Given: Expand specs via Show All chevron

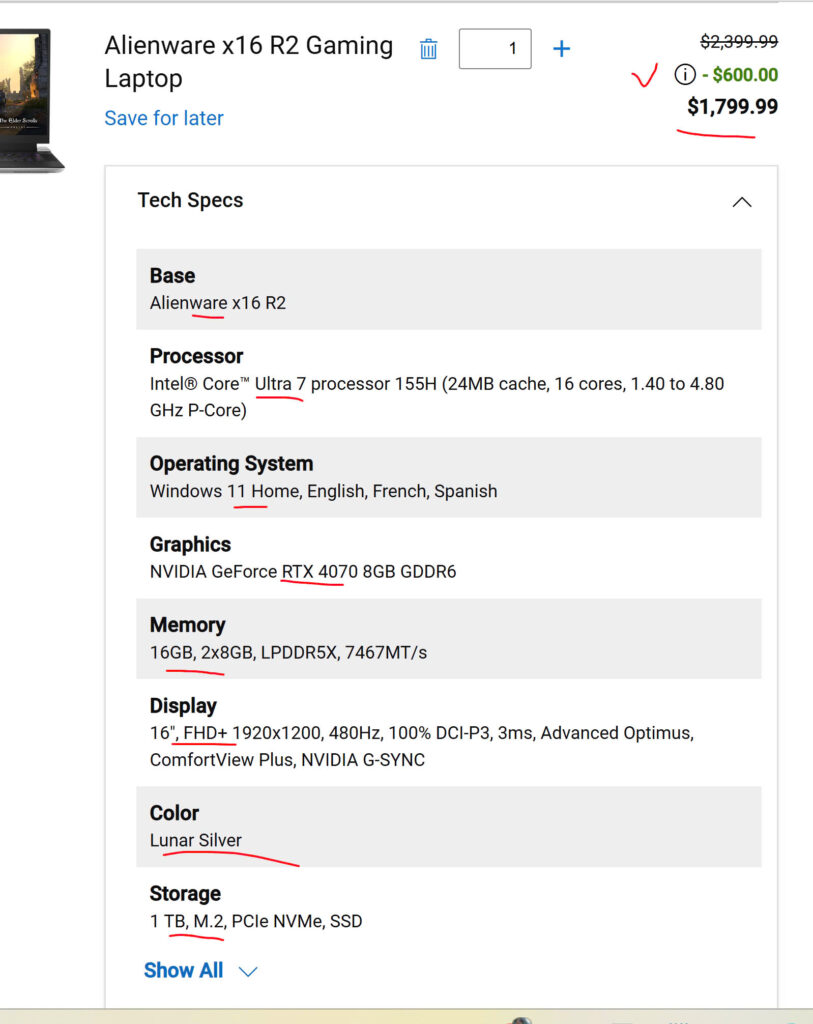Looking at the screenshot, I should [248, 972].
